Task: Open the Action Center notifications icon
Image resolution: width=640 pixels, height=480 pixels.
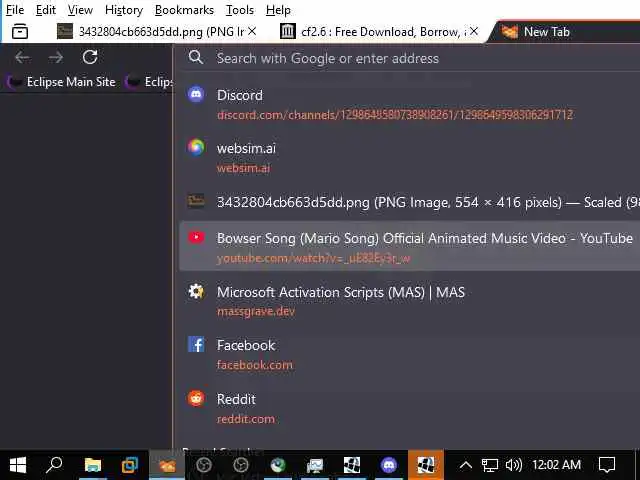Action: point(607,465)
